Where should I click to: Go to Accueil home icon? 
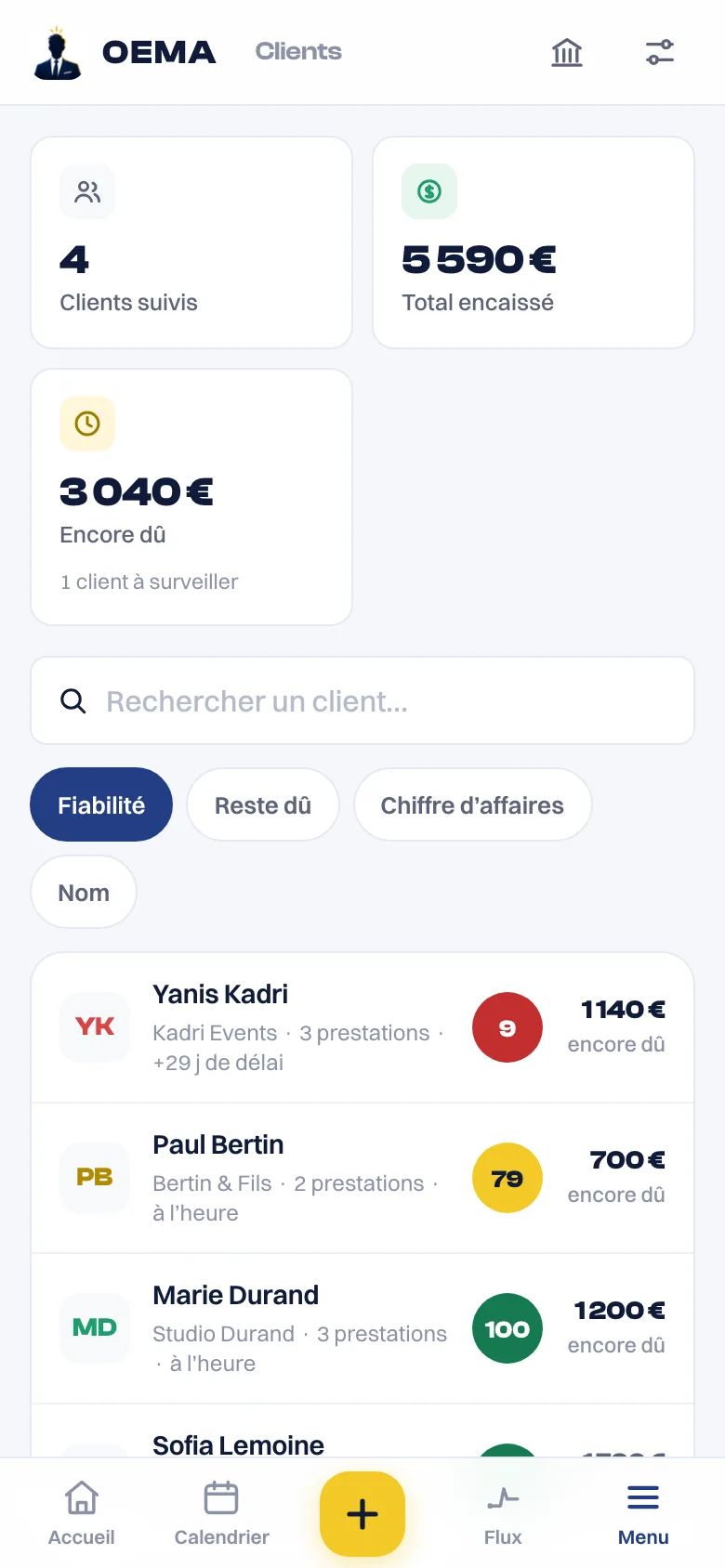[x=82, y=1497]
